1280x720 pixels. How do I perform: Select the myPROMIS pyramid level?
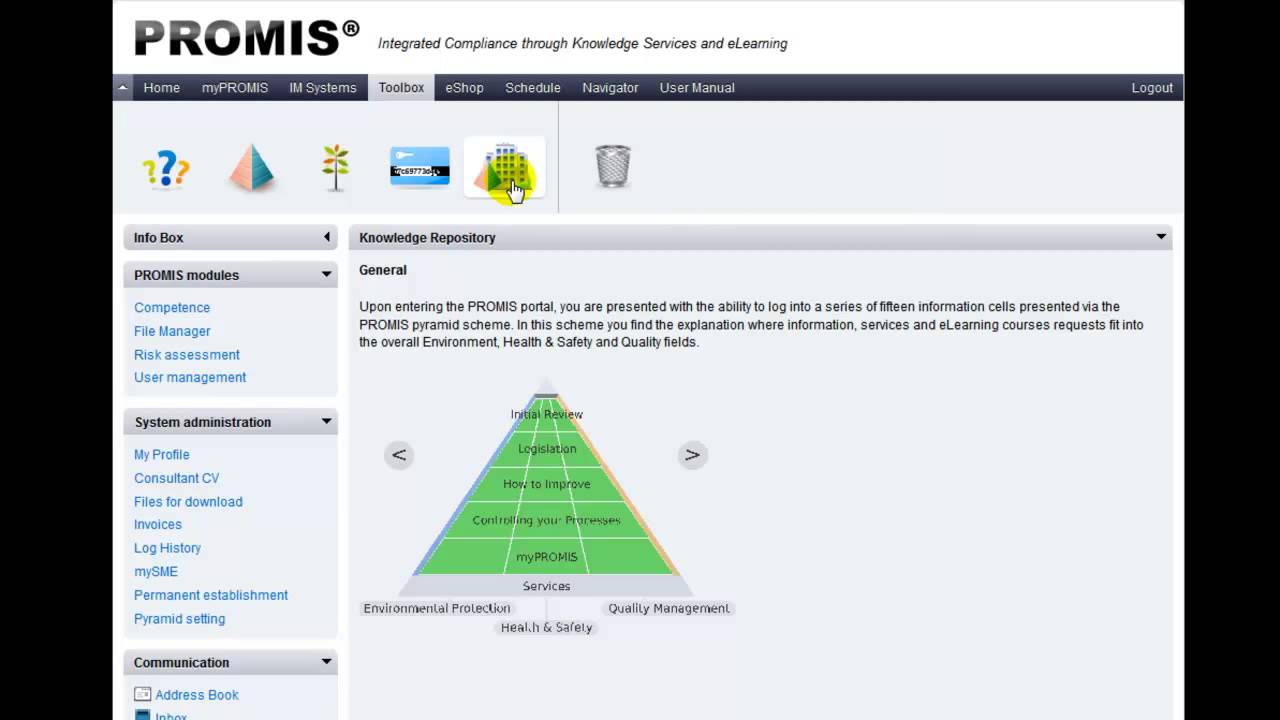[x=547, y=557]
